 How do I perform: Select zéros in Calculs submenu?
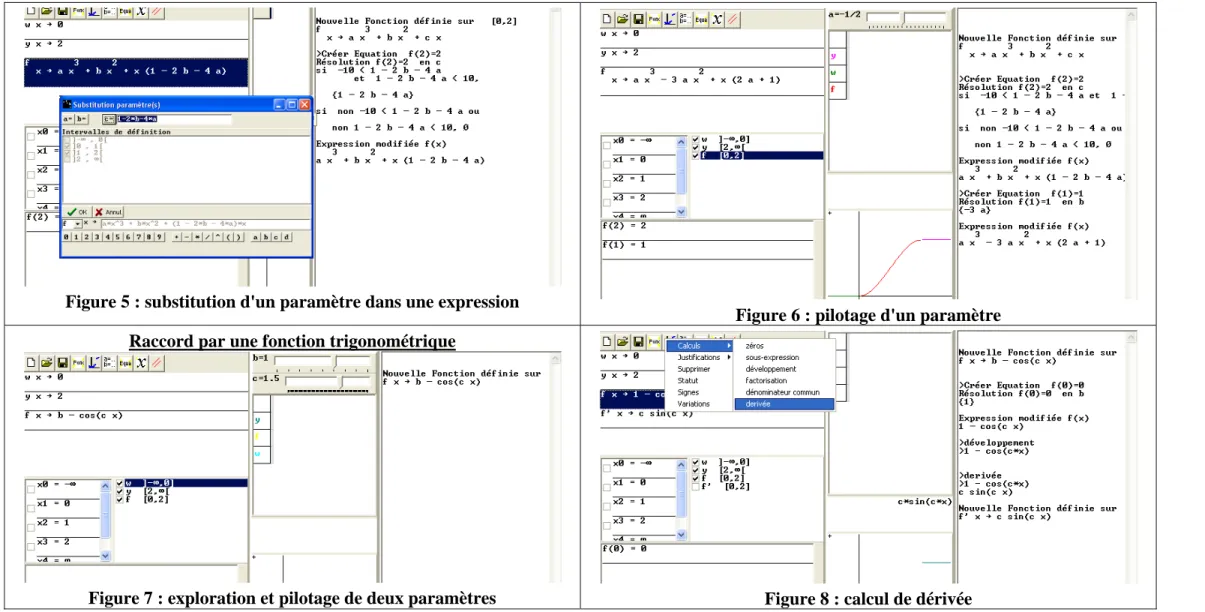[784, 346]
